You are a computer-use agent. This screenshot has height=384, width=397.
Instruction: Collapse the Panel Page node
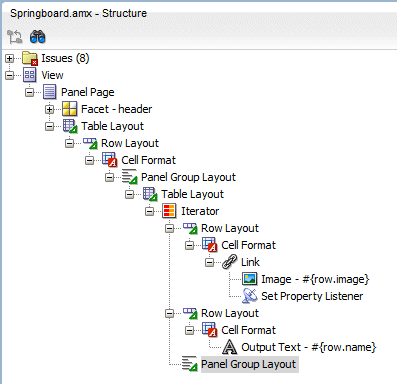[30, 92]
